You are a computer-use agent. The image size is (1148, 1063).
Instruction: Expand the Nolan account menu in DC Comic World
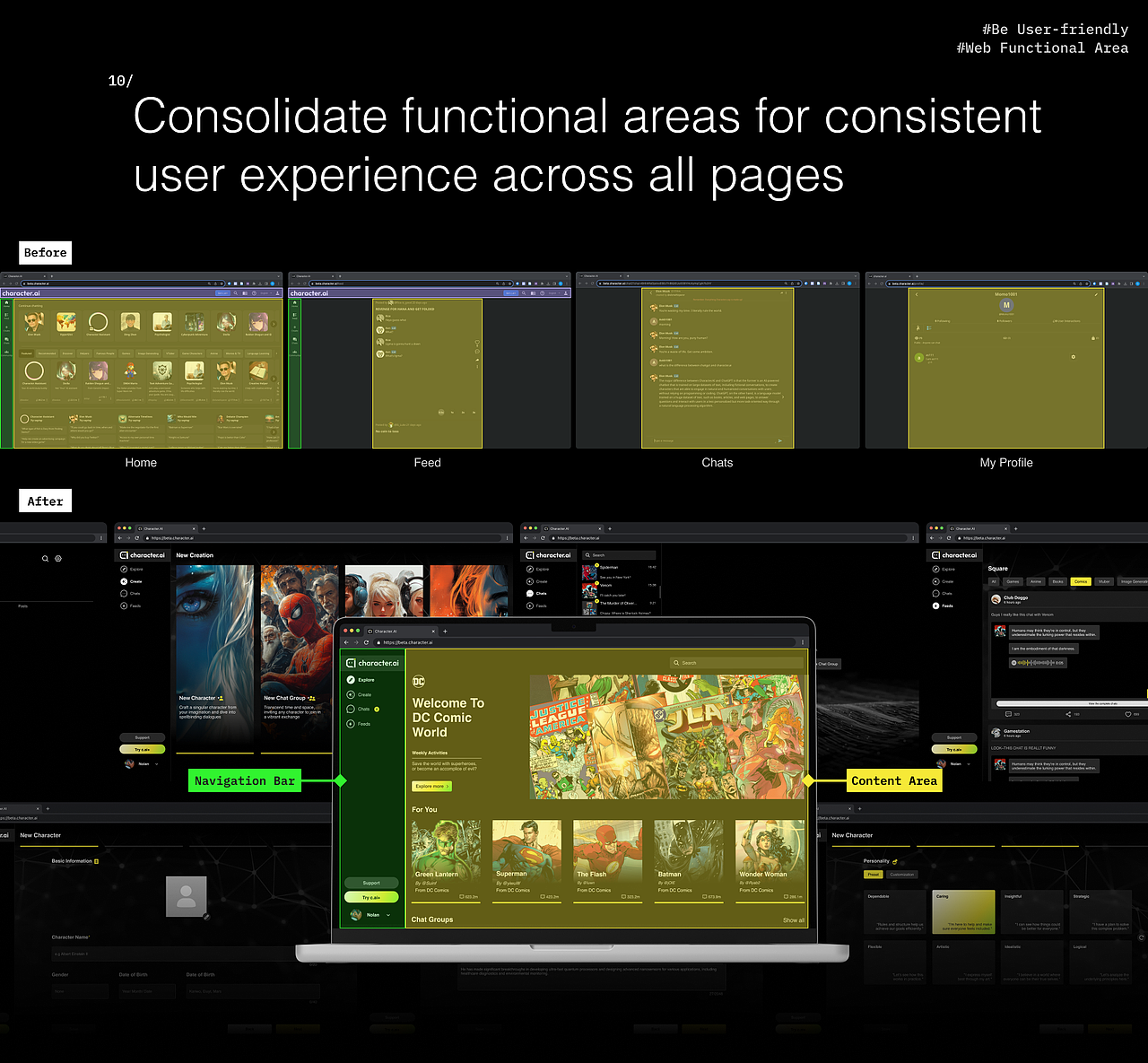[x=388, y=915]
